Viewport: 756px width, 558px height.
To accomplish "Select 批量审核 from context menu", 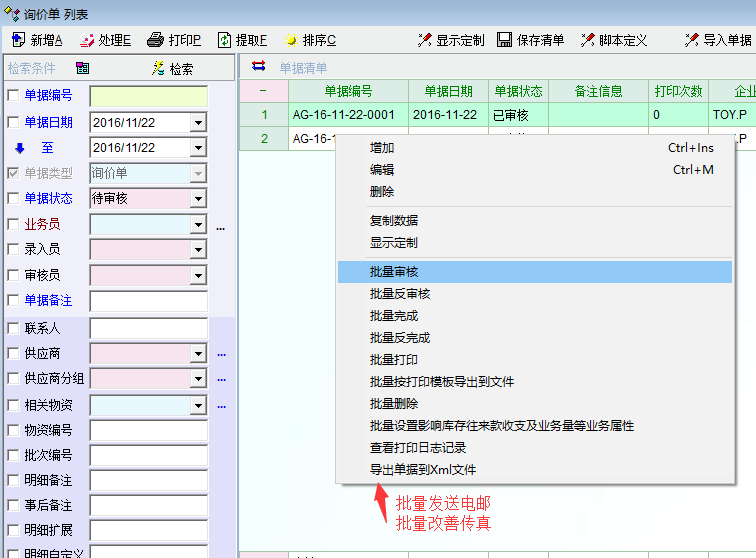I will (x=394, y=272).
